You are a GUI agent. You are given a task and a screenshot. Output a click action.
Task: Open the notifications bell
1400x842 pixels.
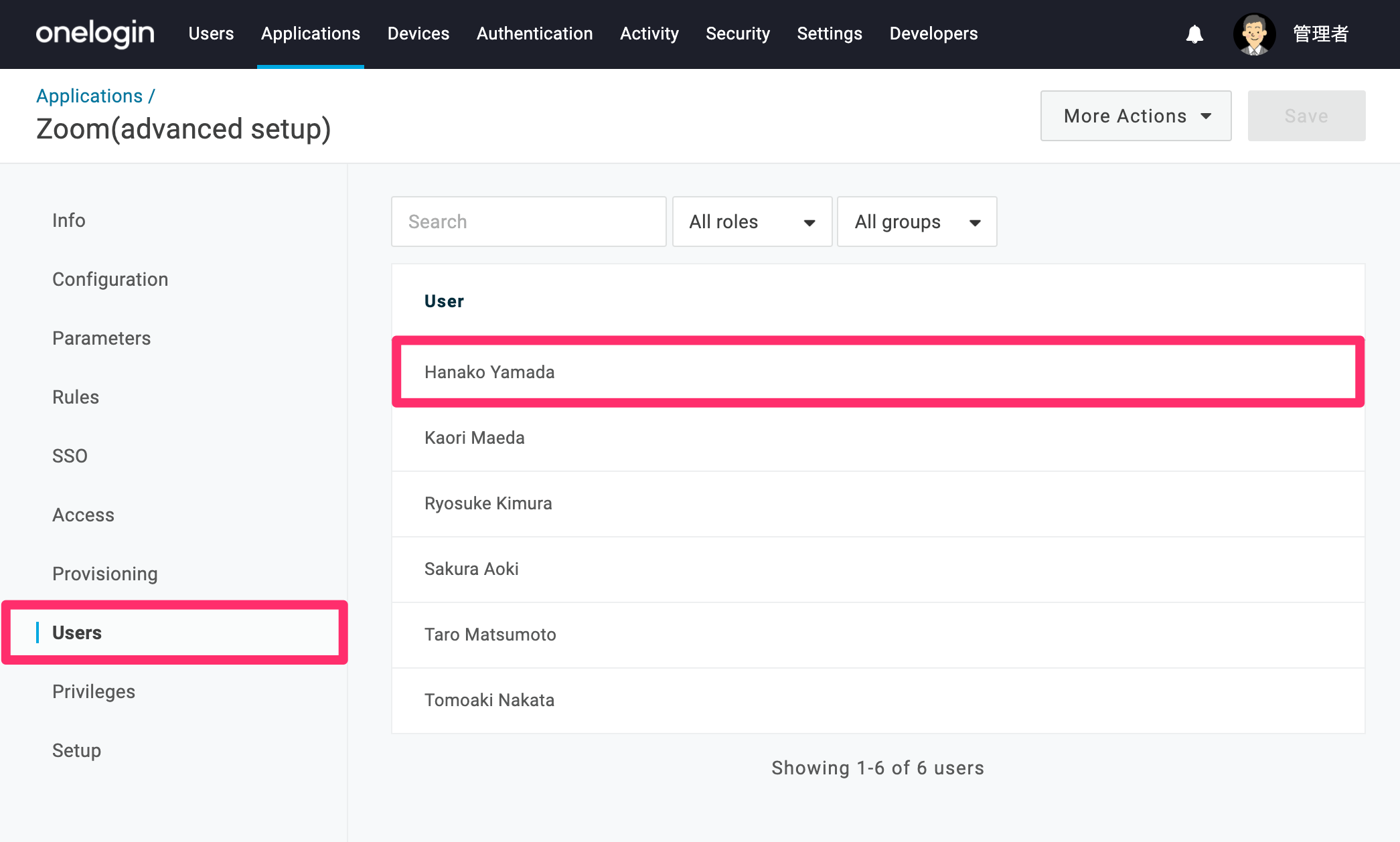coord(1194,33)
